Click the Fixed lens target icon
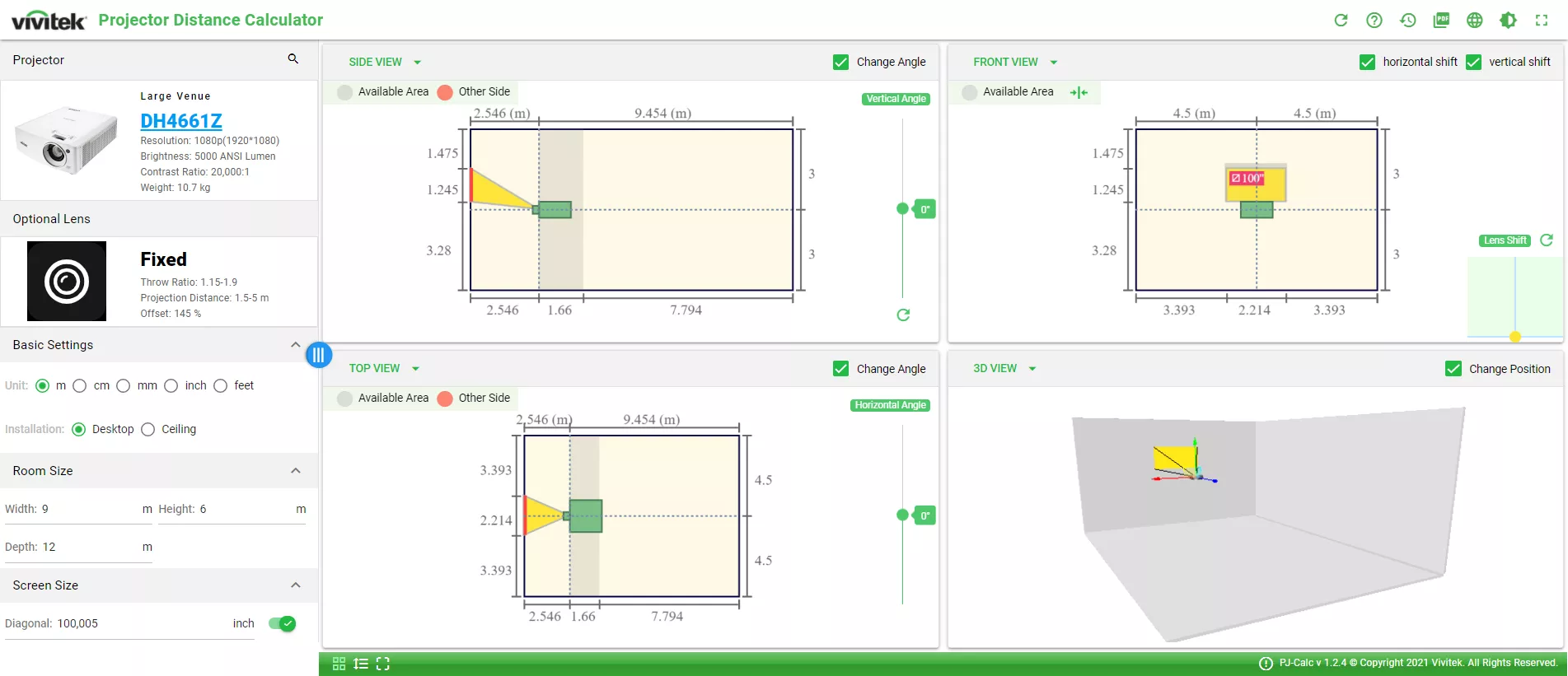This screenshot has width=1568, height=676. click(x=67, y=281)
